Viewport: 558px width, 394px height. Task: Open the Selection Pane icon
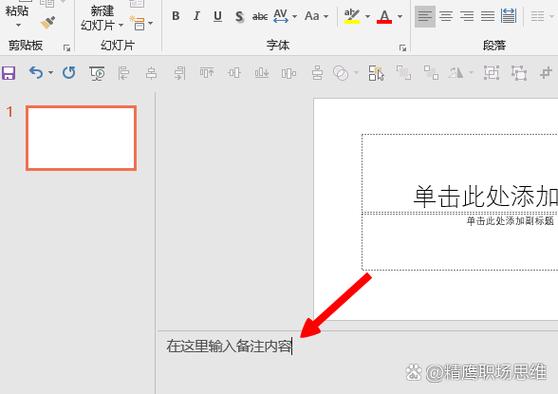pos(376,73)
